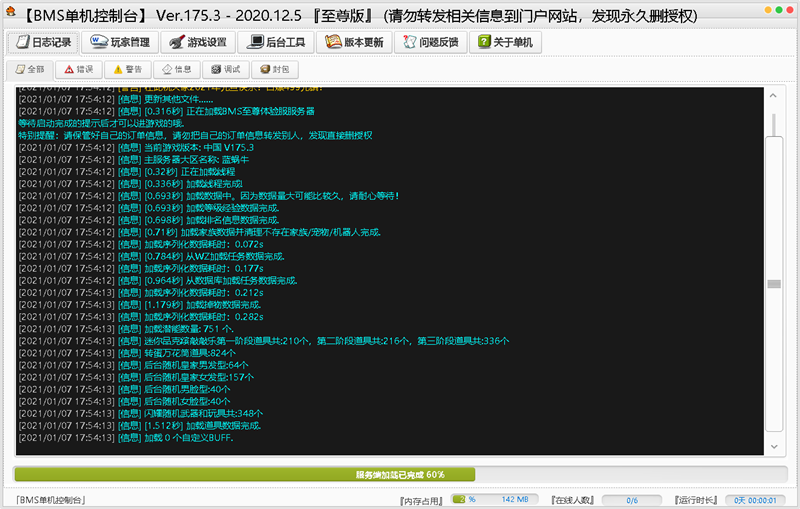Click log line 加载道具数据完成
Screen dimensions: 800x509
pyautogui.click(x=140, y=425)
